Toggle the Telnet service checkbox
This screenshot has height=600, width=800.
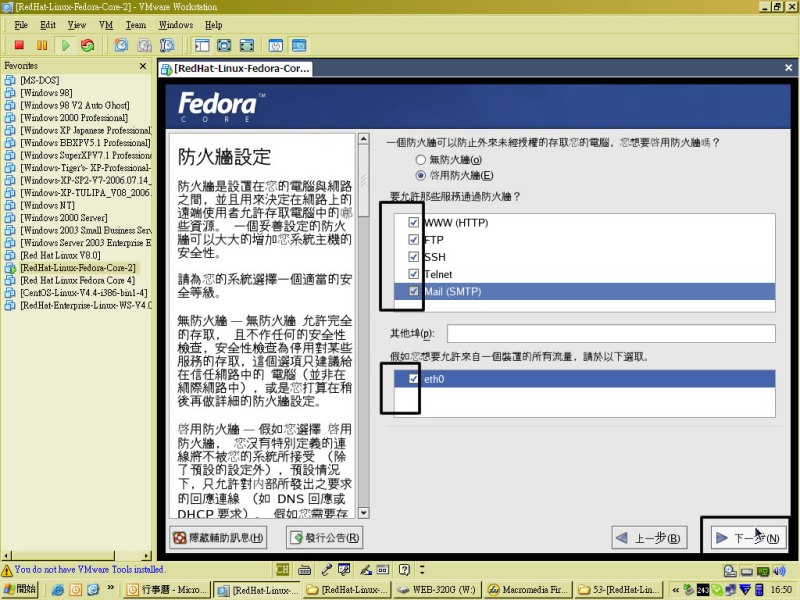click(414, 274)
